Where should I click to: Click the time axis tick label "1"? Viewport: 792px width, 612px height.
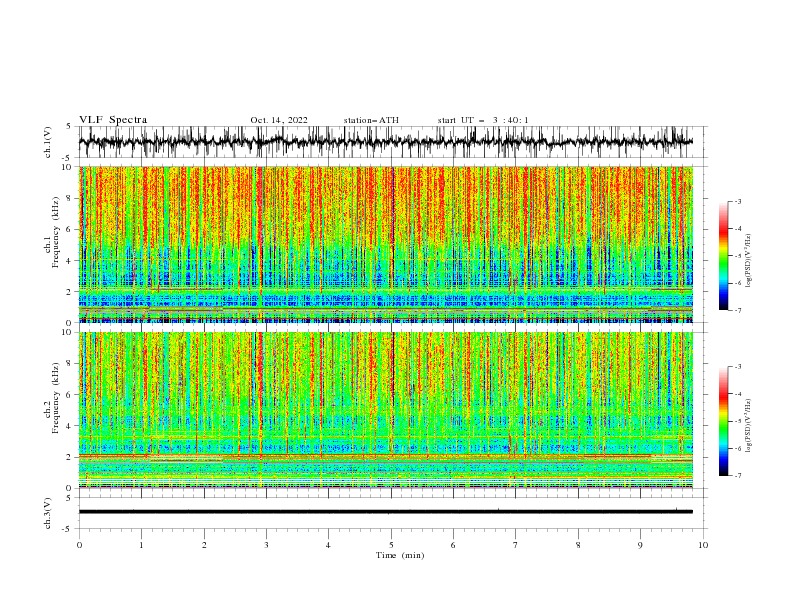click(141, 545)
